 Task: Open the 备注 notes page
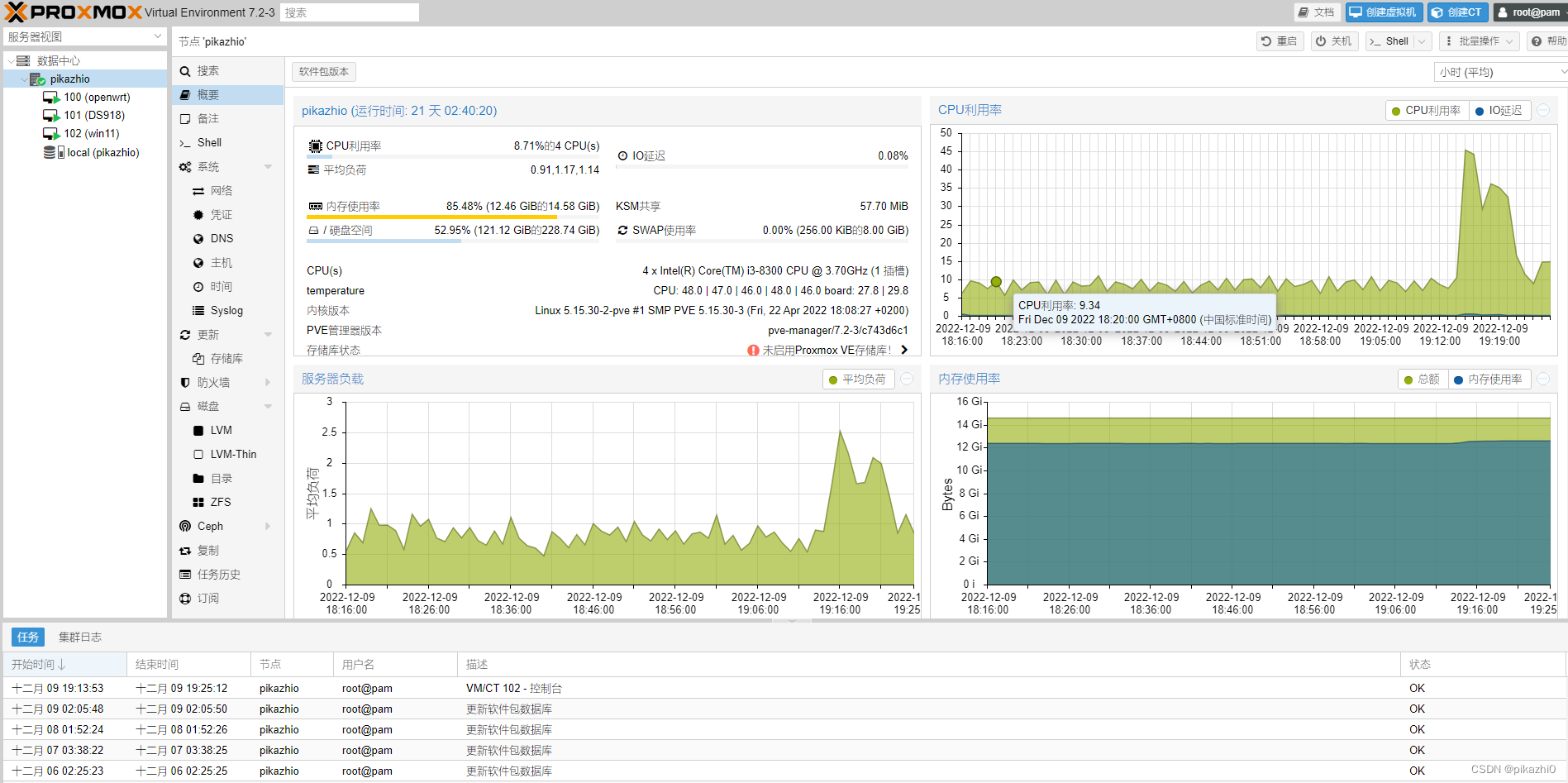point(227,119)
